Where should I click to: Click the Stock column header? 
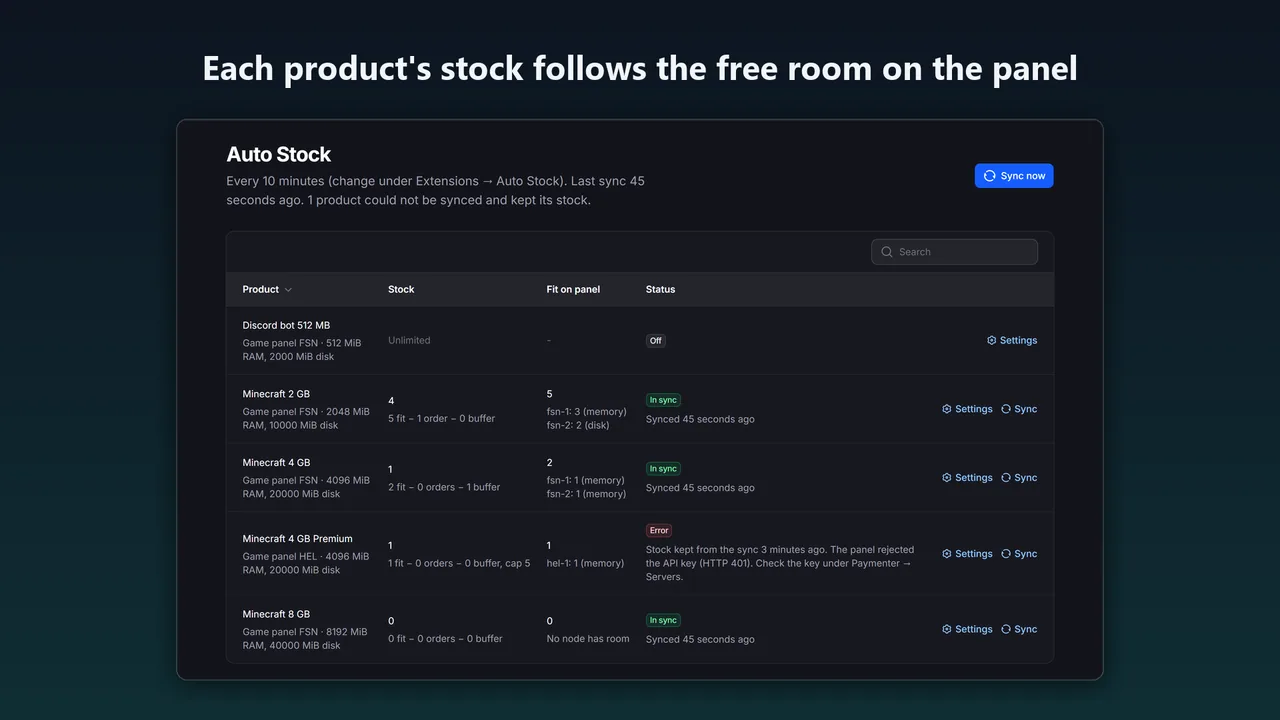point(401,289)
